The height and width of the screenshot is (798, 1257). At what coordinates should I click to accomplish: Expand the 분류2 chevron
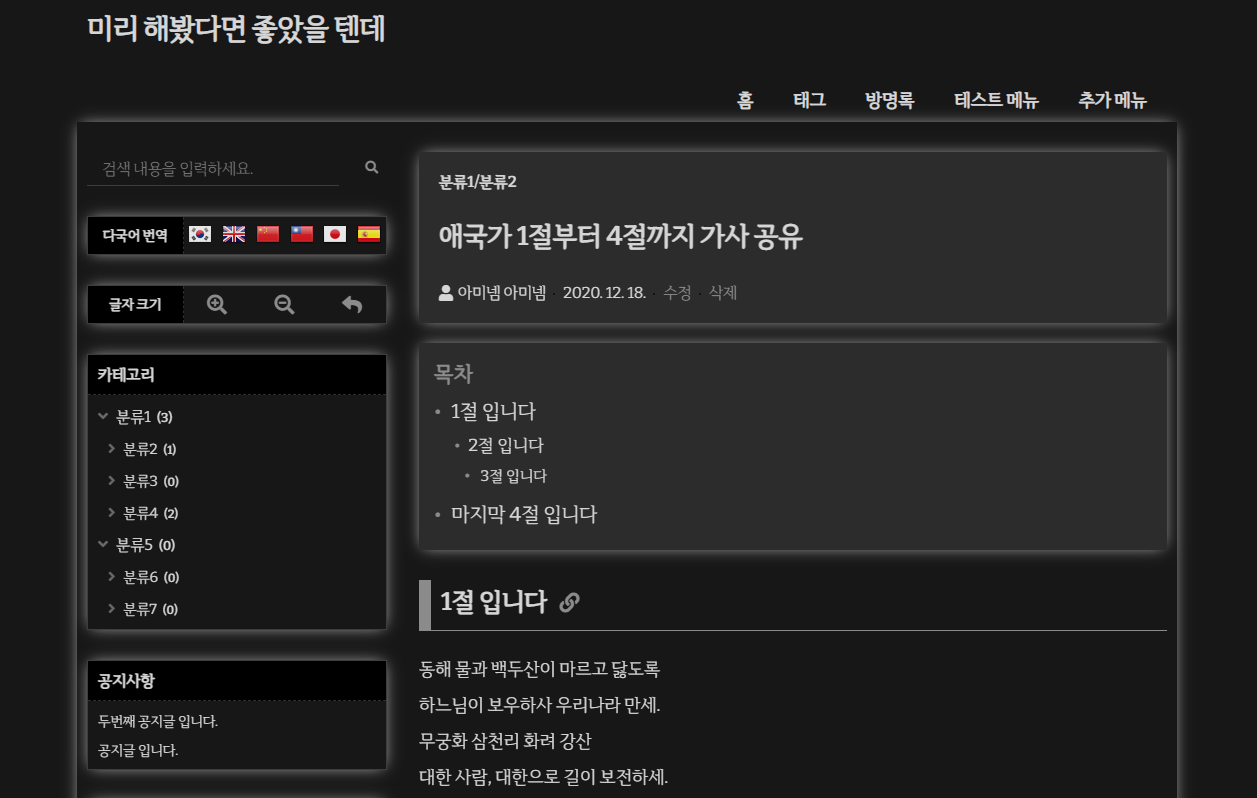(112, 448)
